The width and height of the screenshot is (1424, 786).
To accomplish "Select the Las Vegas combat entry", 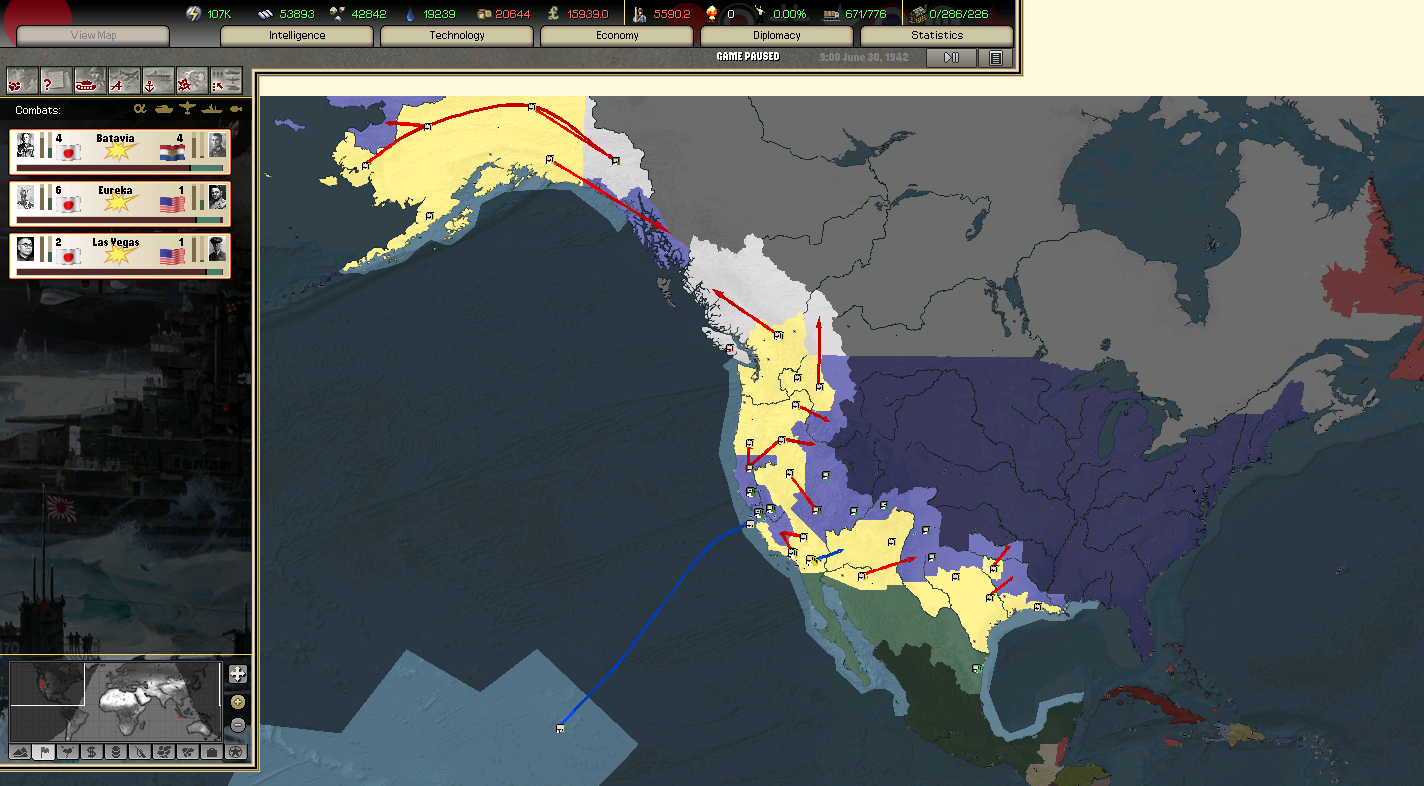I will point(120,255).
